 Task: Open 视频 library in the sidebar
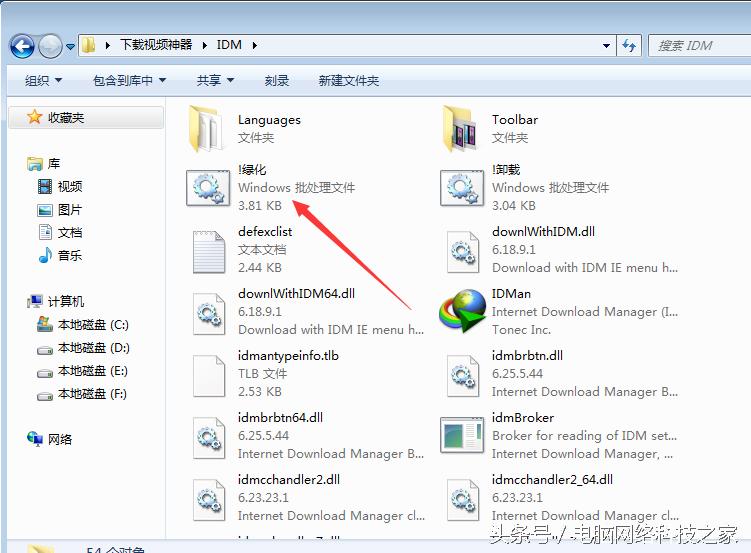tap(69, 187)
